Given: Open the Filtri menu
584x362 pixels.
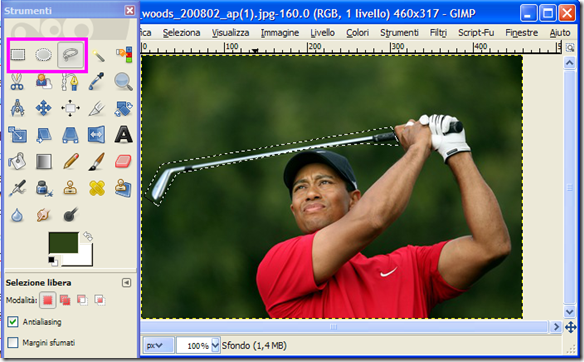Looking at the screenshot, I should pos(438,33).
